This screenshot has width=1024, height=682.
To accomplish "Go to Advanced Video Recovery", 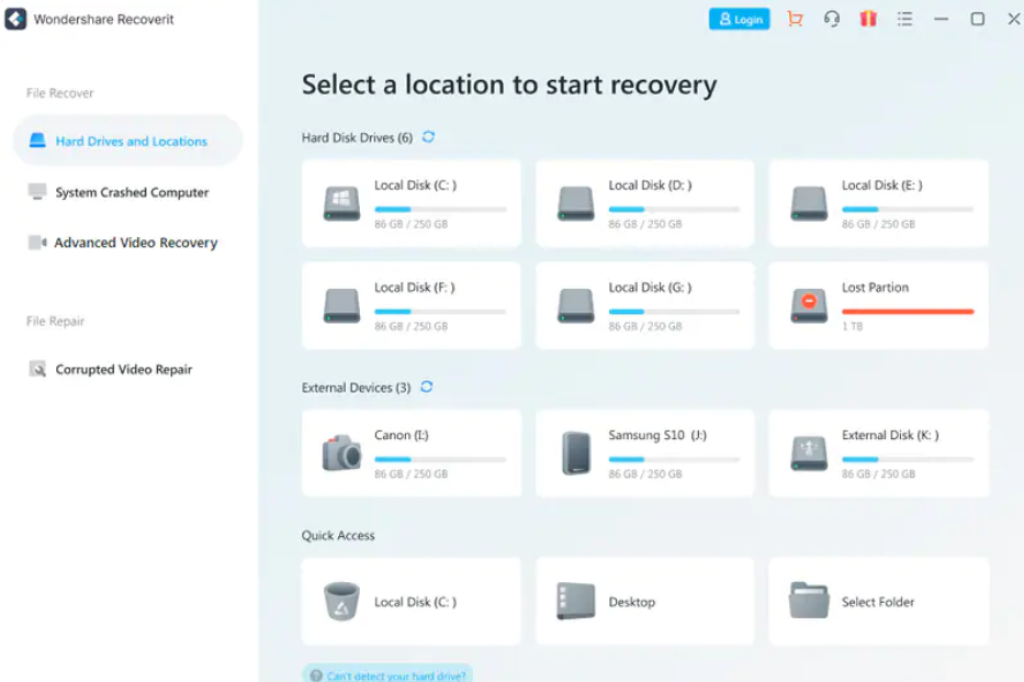I will [x=136, y=242].
